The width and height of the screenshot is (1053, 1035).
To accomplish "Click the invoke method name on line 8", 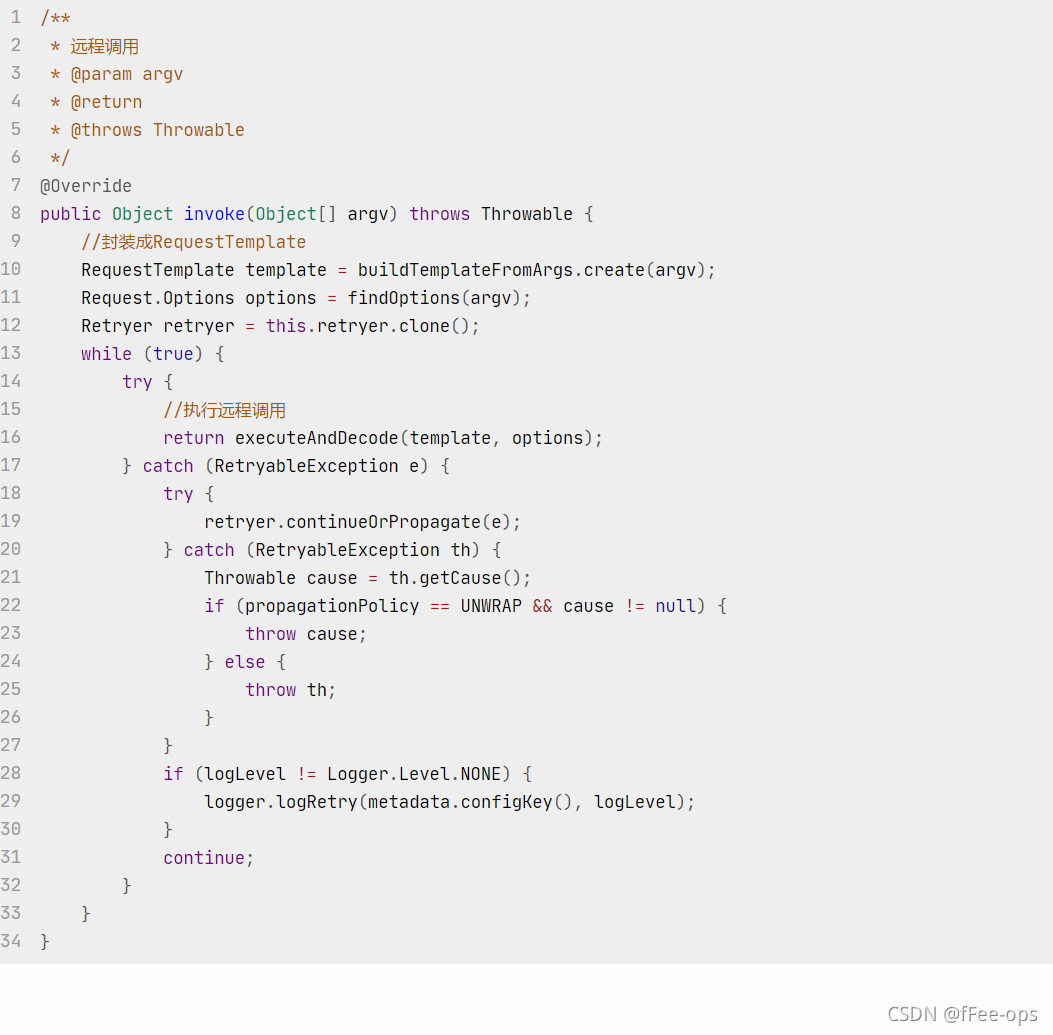I will click(214, 214).
